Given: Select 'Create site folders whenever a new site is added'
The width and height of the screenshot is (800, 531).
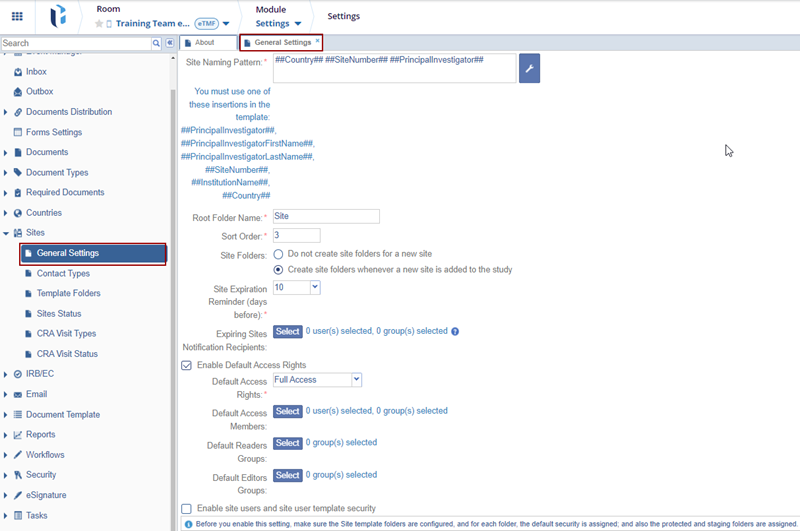Looking at the screenshot, I should tap(278, 270).
